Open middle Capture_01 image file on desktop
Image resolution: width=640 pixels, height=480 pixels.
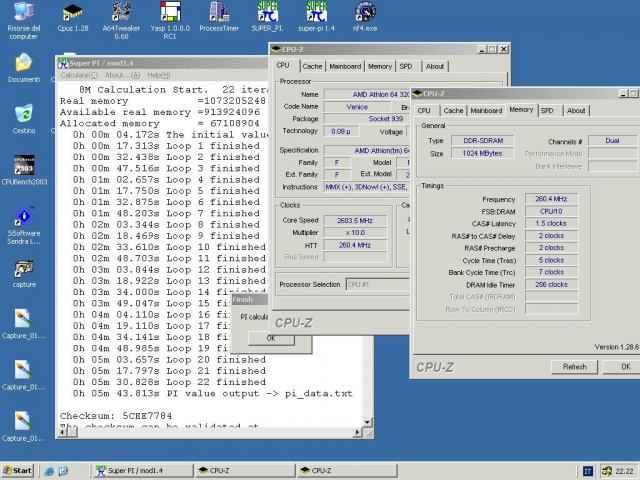[23, 376]
